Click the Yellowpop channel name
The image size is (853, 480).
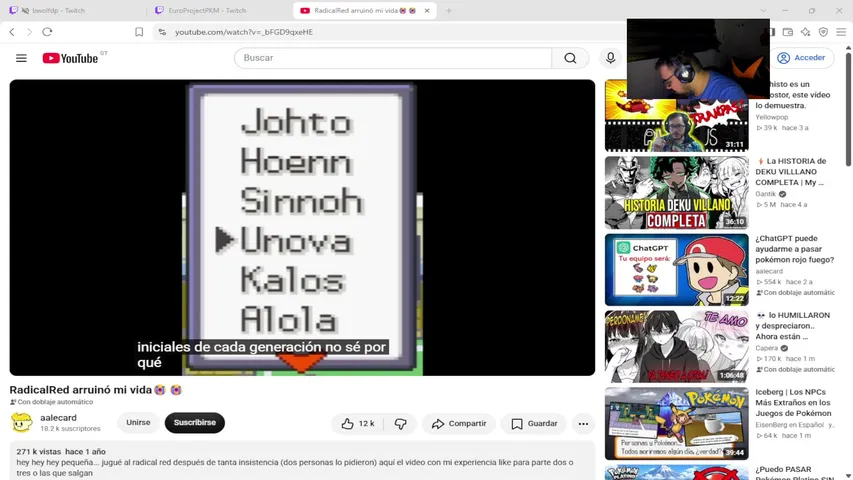point(771,117)
